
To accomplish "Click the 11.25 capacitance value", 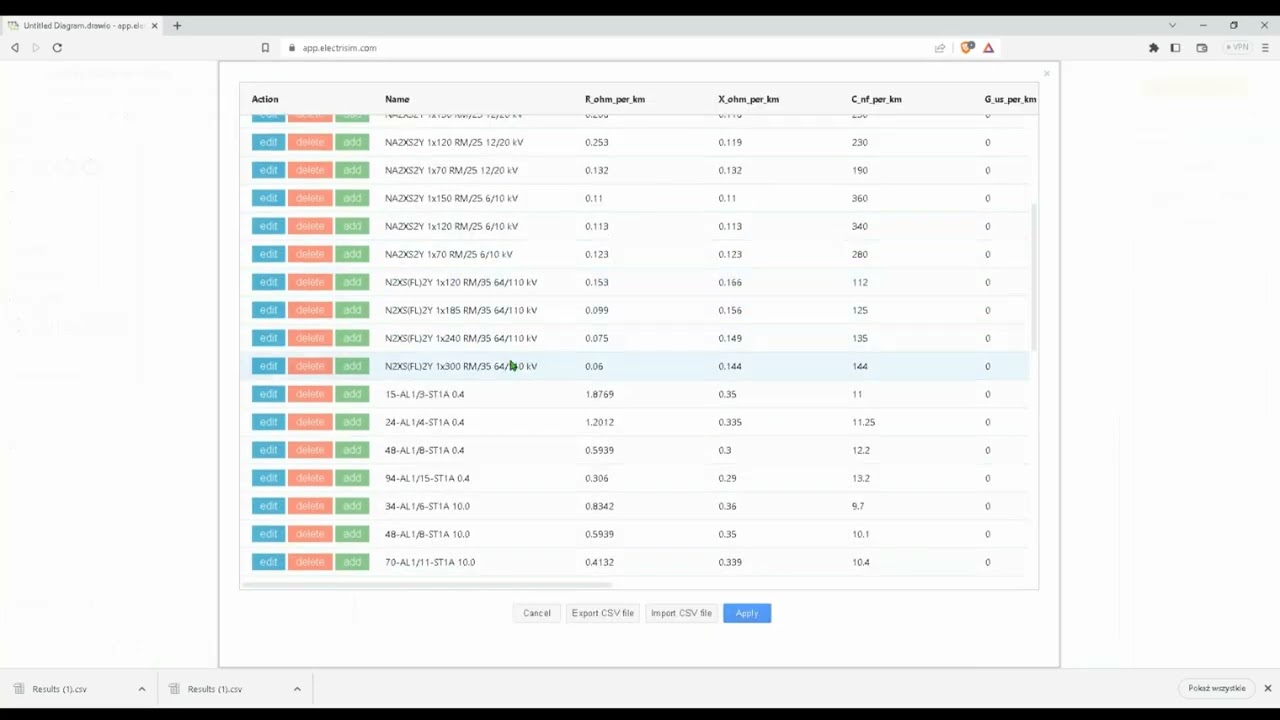I will coord(863,422).
